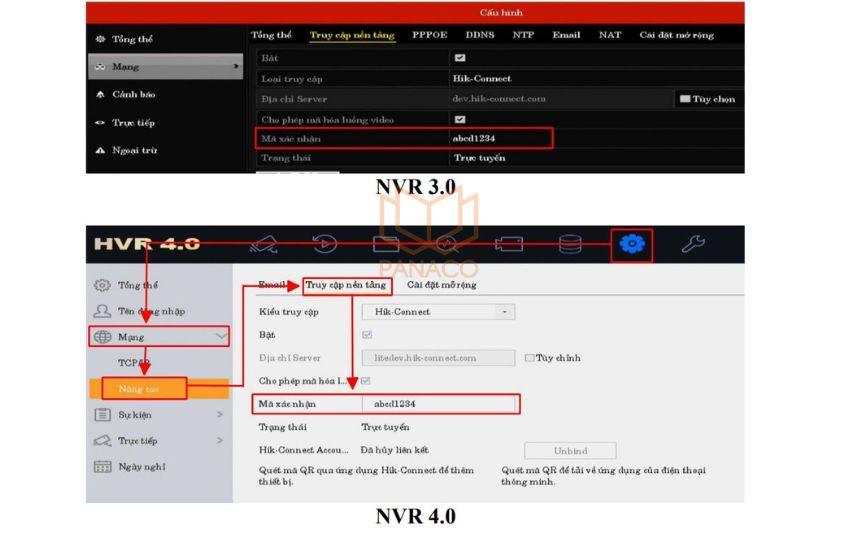Open the playback icon in HVR 4.0 toolbar

point(325,244)
